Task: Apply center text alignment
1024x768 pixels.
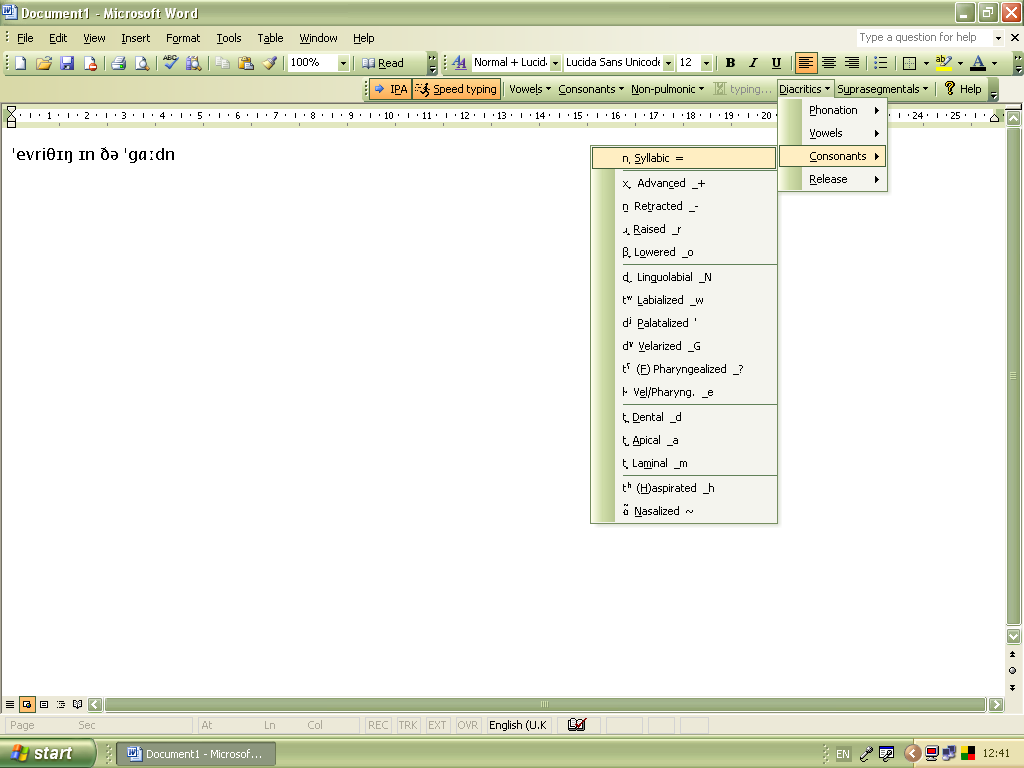Action: [829, 62]
